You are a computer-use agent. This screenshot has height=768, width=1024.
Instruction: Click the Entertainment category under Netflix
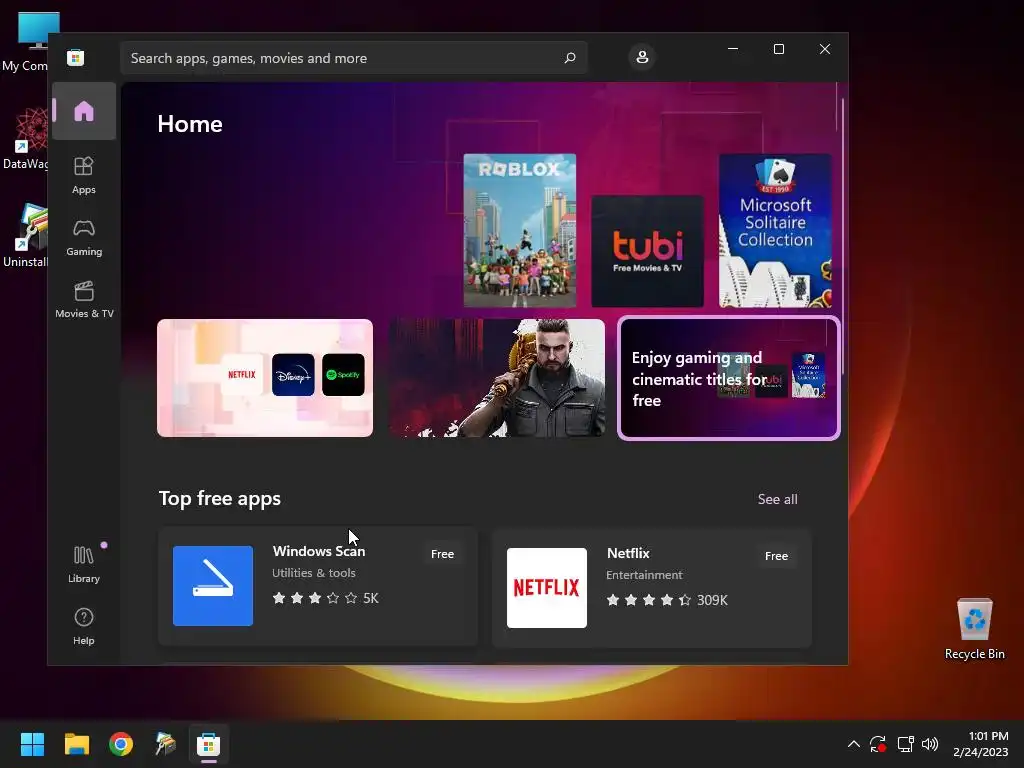tap(644, 575)
